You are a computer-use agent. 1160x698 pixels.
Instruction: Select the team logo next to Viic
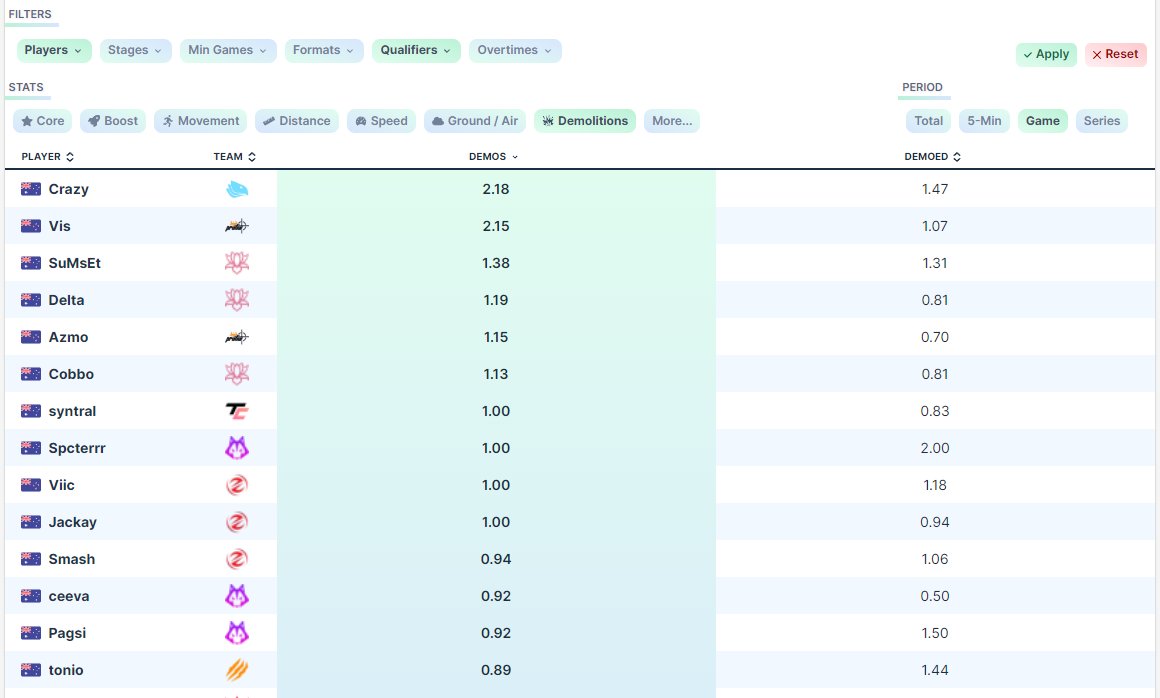(x=237, y=485)
